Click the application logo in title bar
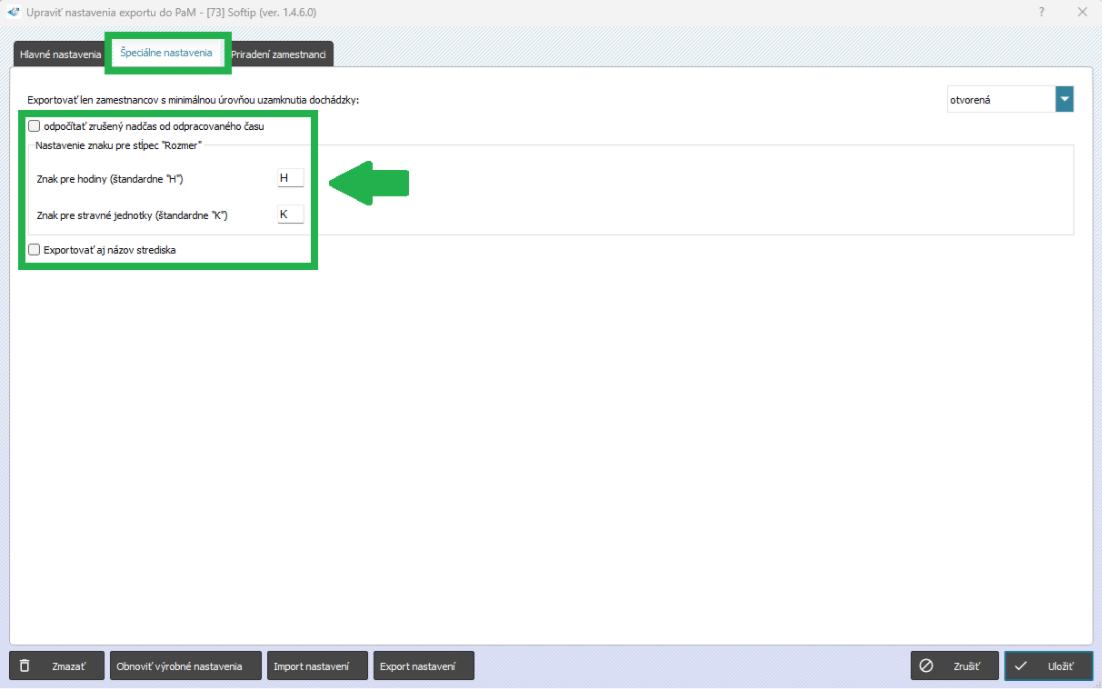Screen dimensions: 1102x689 pos(11,11)
